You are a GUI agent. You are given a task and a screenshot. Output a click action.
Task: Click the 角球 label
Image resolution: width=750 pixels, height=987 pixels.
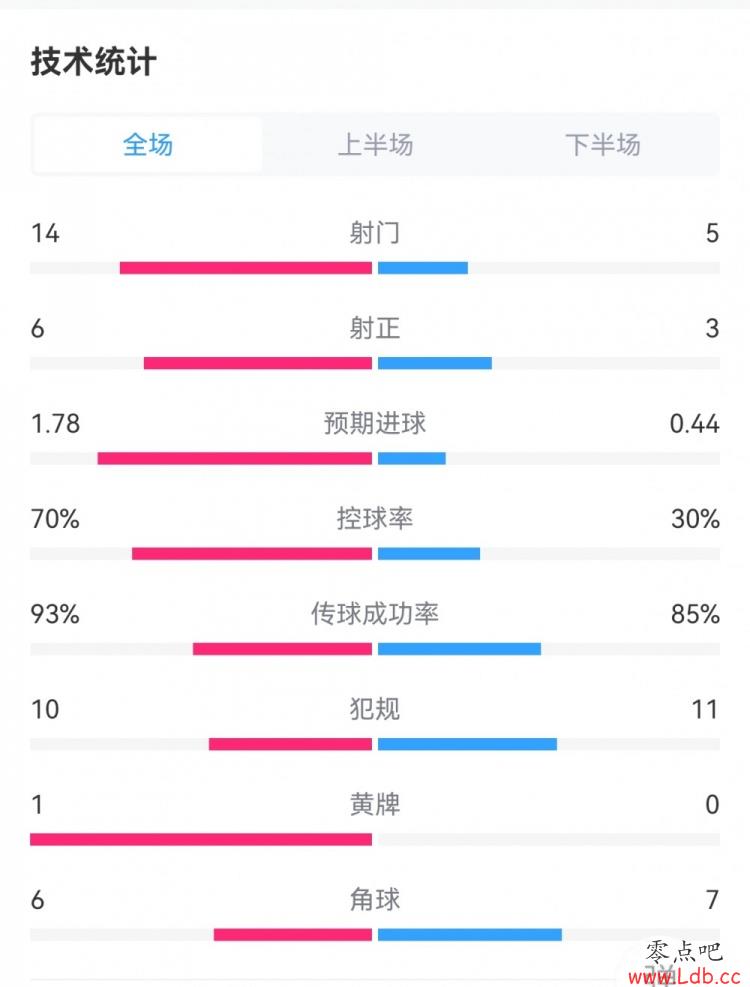(375, 900)
